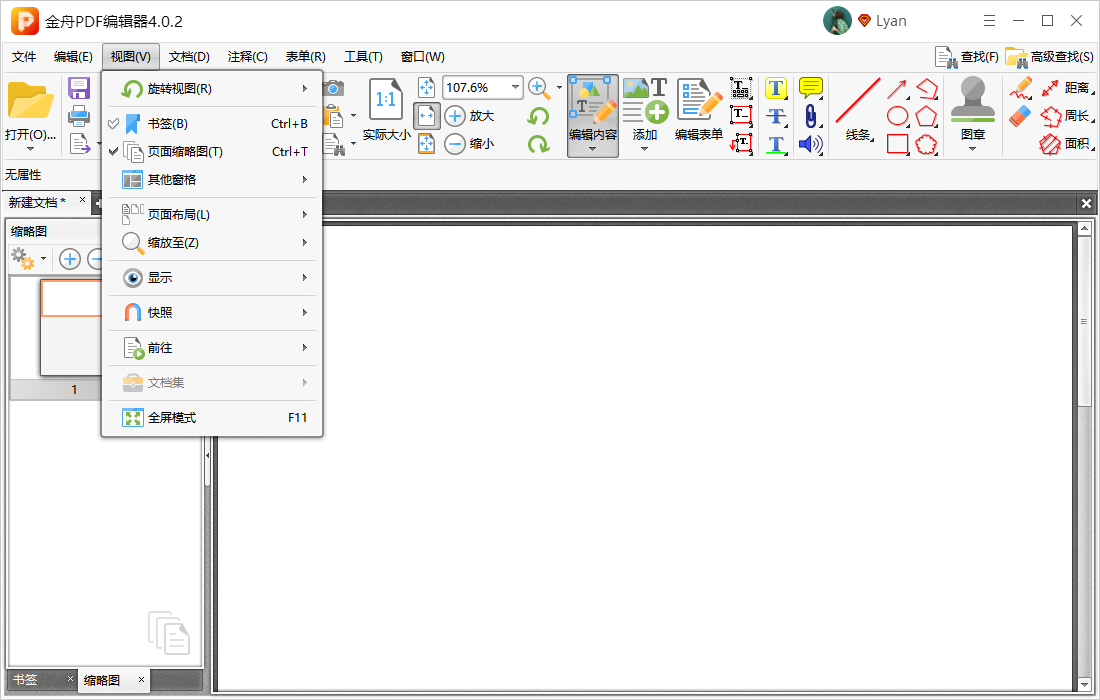
Task: Expand the 前往 submenu
Action: pos(212,348)
